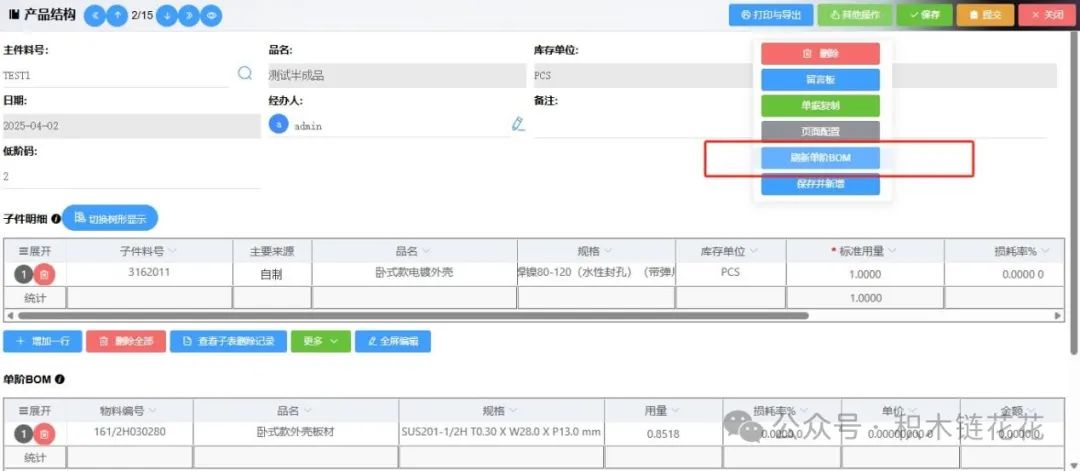Toggle 展开 in the 子件明细 table header
The height and width of the screenshot is (471, 1080).
coord(35,251)
